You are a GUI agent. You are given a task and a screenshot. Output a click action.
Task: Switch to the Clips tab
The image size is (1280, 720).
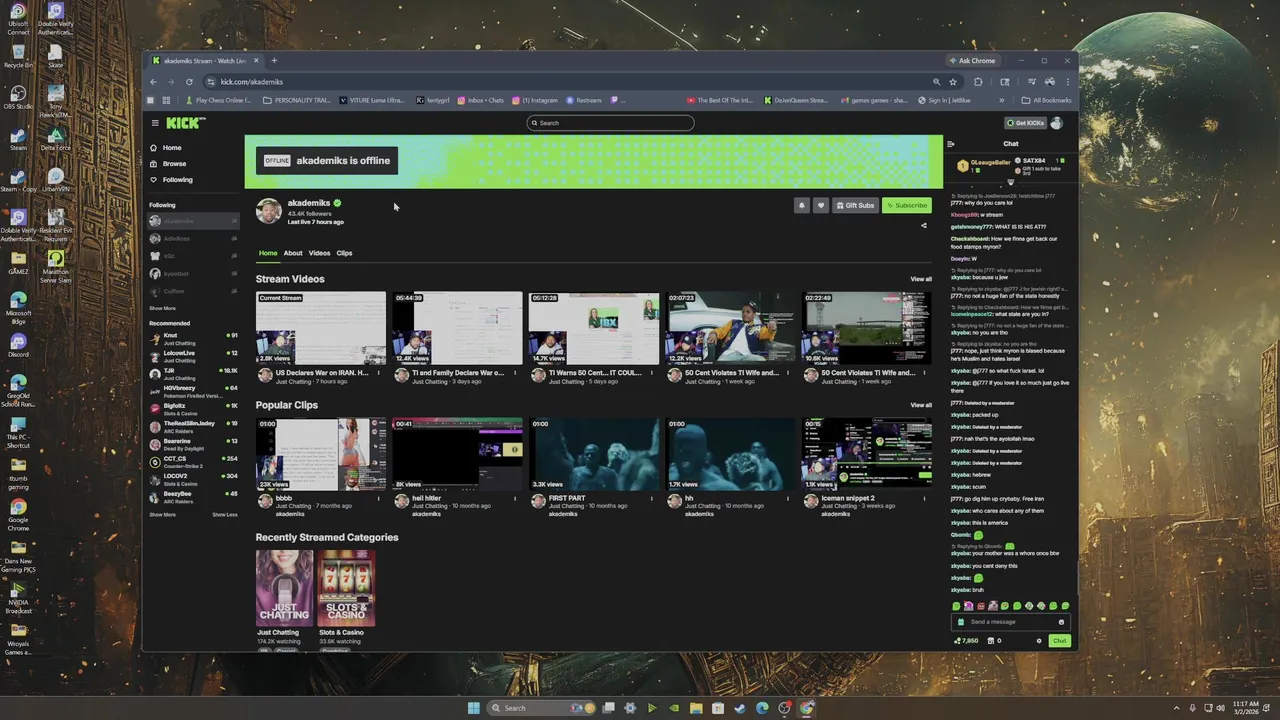point(344,253)
